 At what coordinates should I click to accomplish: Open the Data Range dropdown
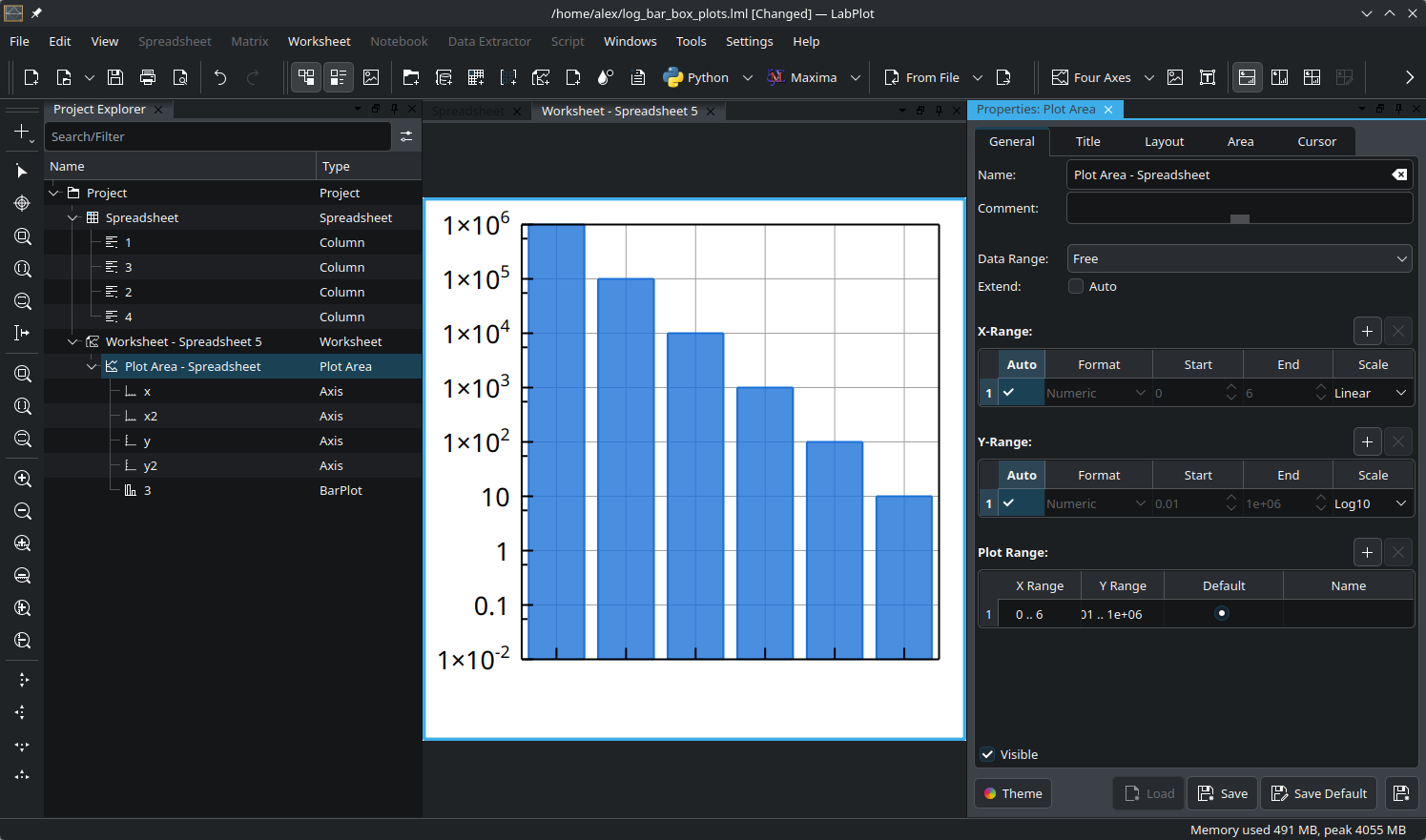1239,258
